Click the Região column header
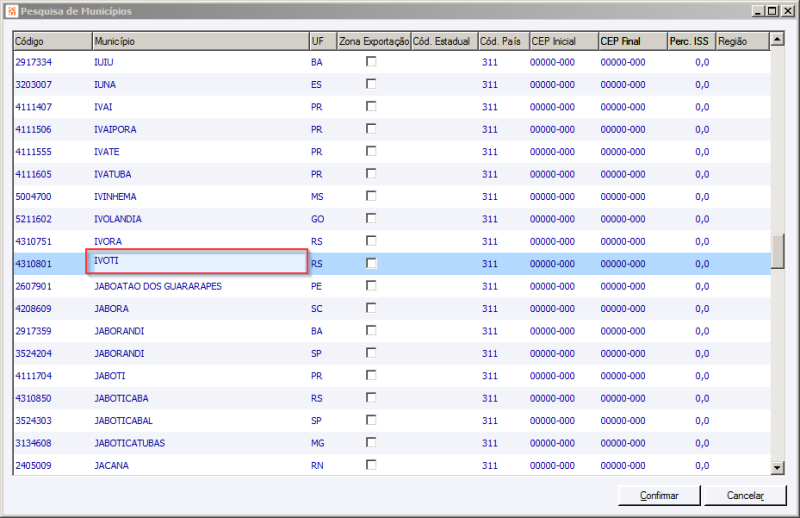The width and height of the screenshot is (800, 518). coord(742,41)
